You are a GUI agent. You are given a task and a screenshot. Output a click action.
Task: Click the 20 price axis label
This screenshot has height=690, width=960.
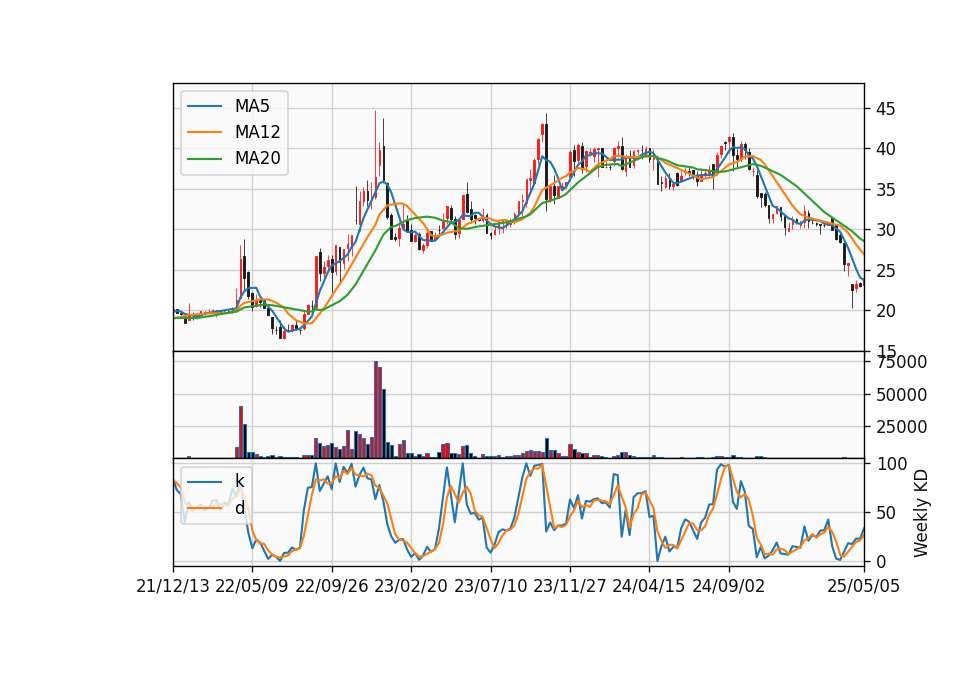[885, 311]
